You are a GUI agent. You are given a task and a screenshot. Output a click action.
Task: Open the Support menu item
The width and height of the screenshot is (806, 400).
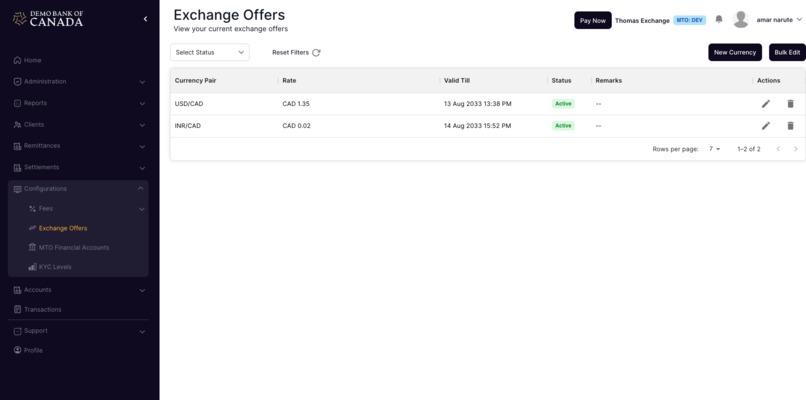point(35,331)
